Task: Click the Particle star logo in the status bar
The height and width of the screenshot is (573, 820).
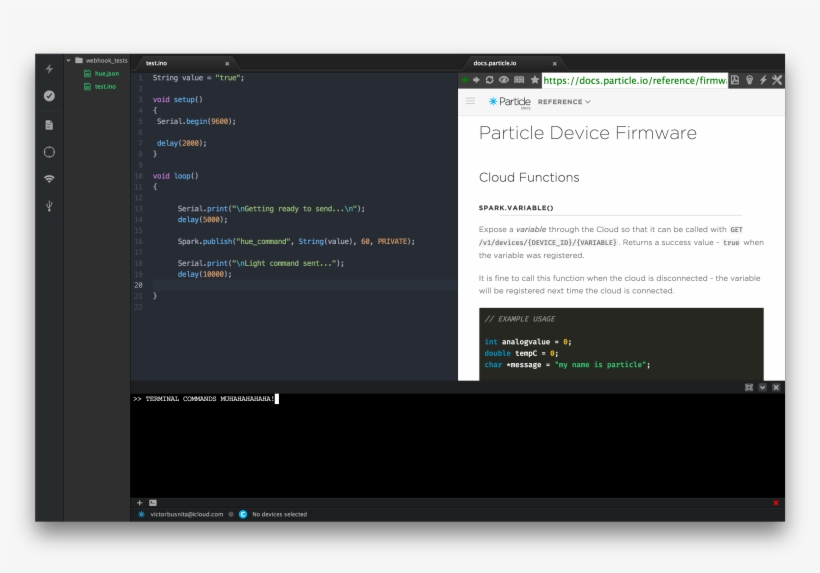Action: tap(141, 514)
